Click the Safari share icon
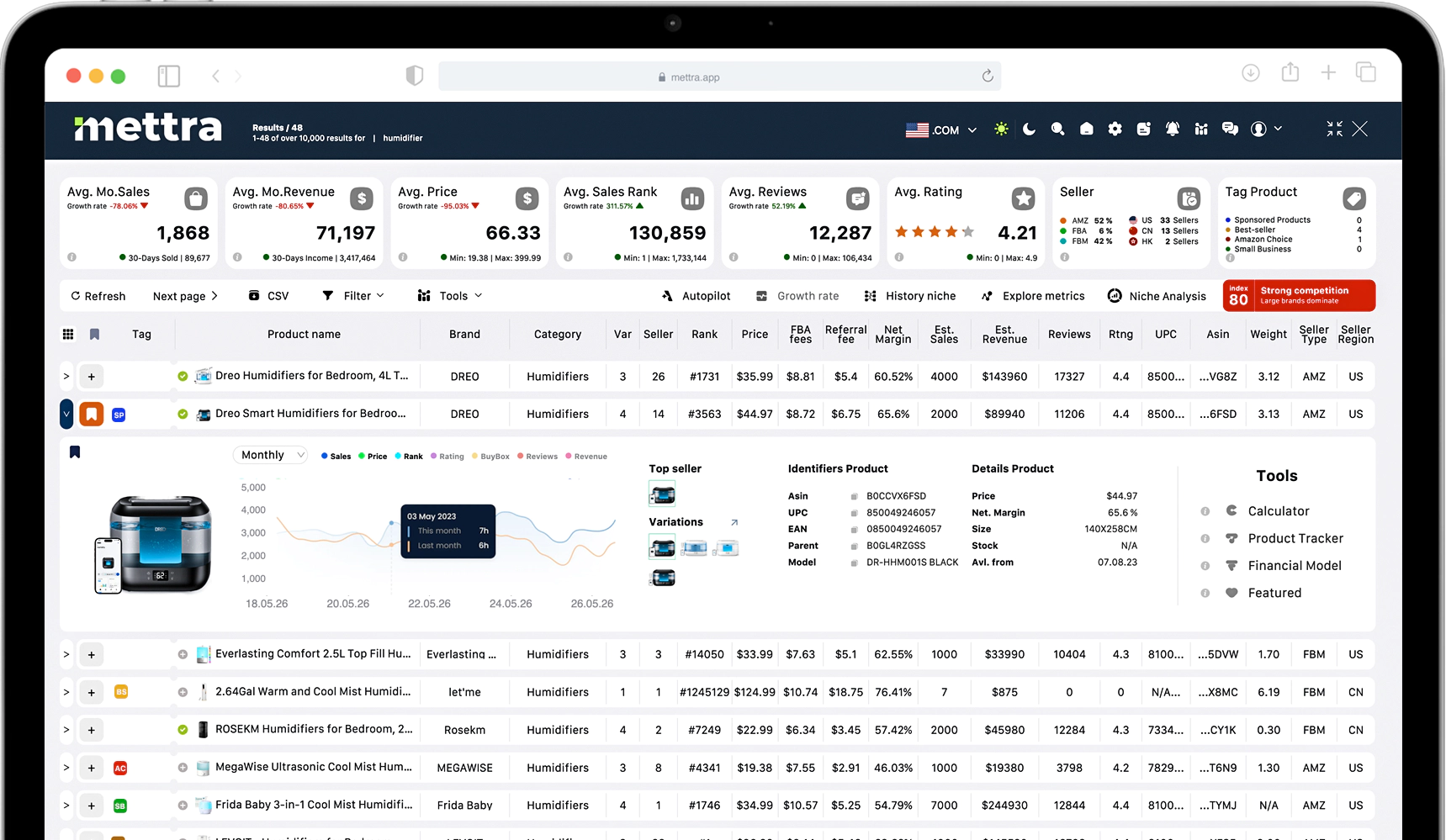1446x840 pixels. point(1290,72)
